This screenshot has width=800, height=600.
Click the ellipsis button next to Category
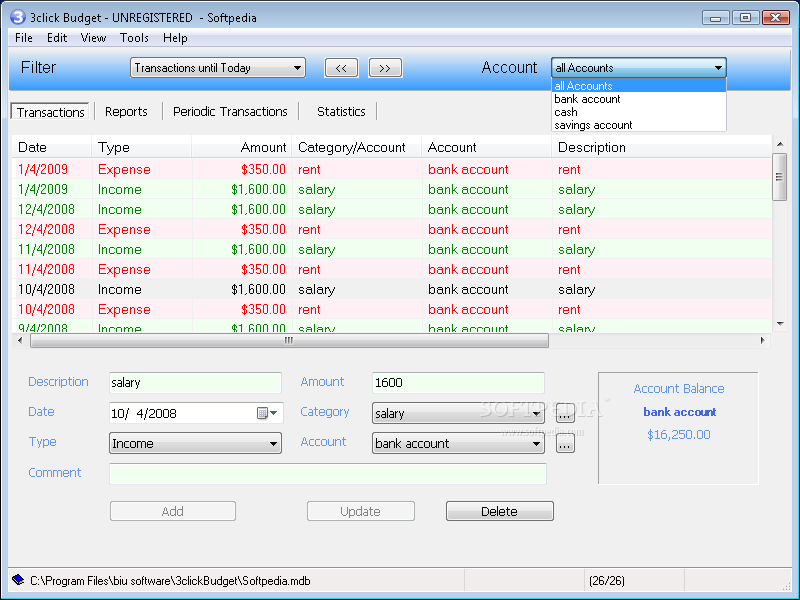[565, 413]
